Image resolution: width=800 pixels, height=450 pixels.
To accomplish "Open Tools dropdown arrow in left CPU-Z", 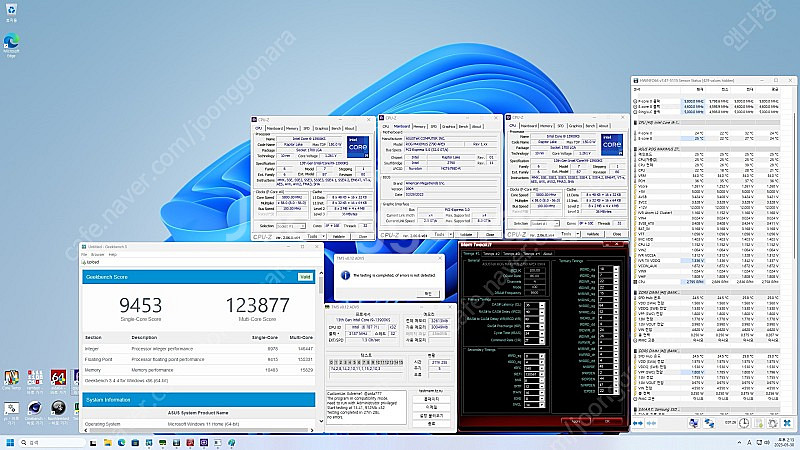I will click(324, 236).
